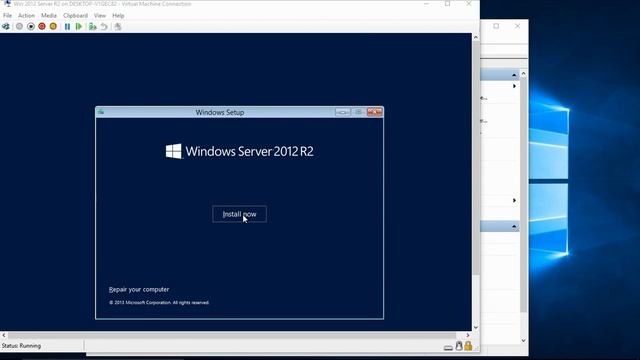The width and height of the screenshot is (640, 360).
Task: Click the Repair your computer link
Action: pos(139,289)
